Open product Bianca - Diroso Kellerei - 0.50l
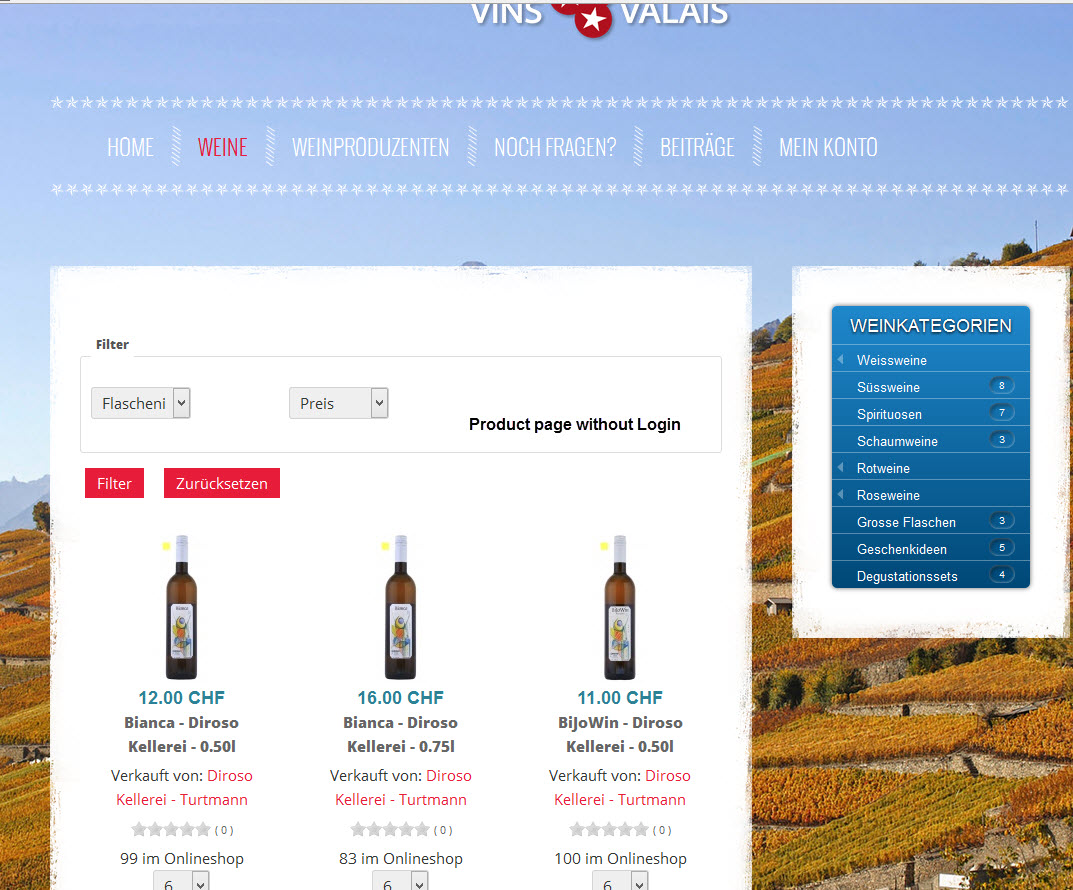 pyautogui.click(x=181, y=734)
